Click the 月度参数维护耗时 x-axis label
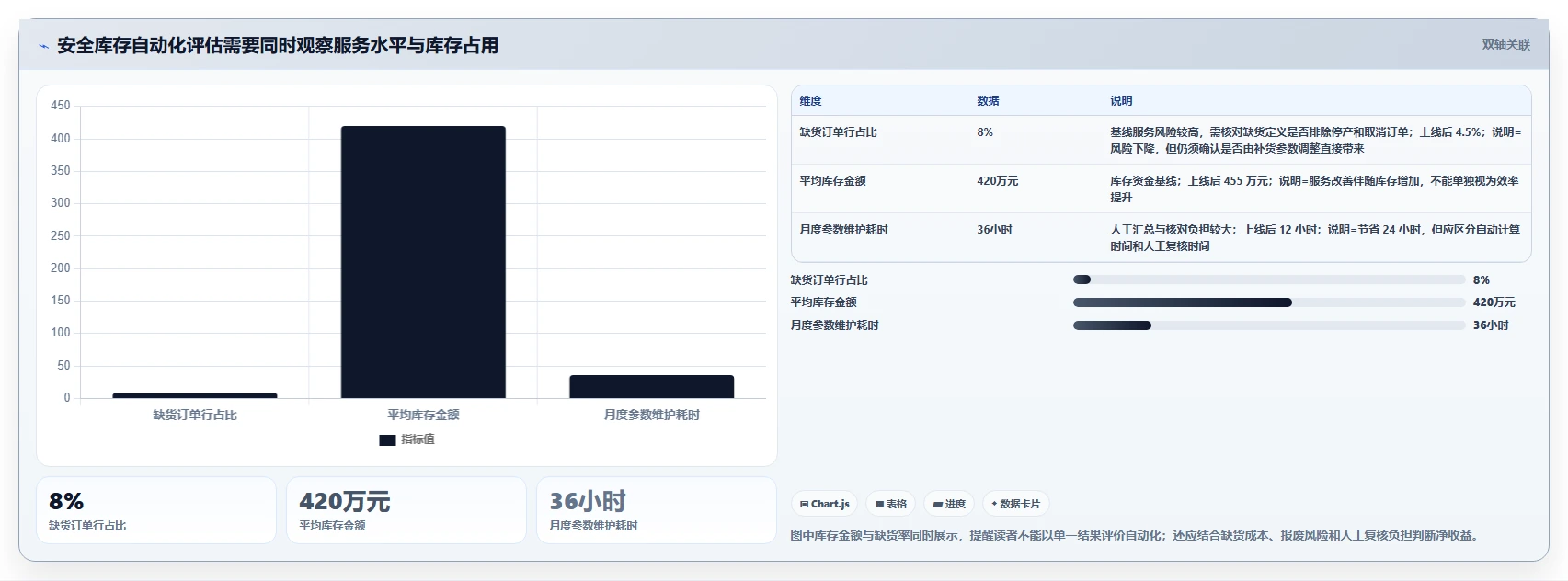The height and width of the screenshot is (581, 1568). (651, 416)
